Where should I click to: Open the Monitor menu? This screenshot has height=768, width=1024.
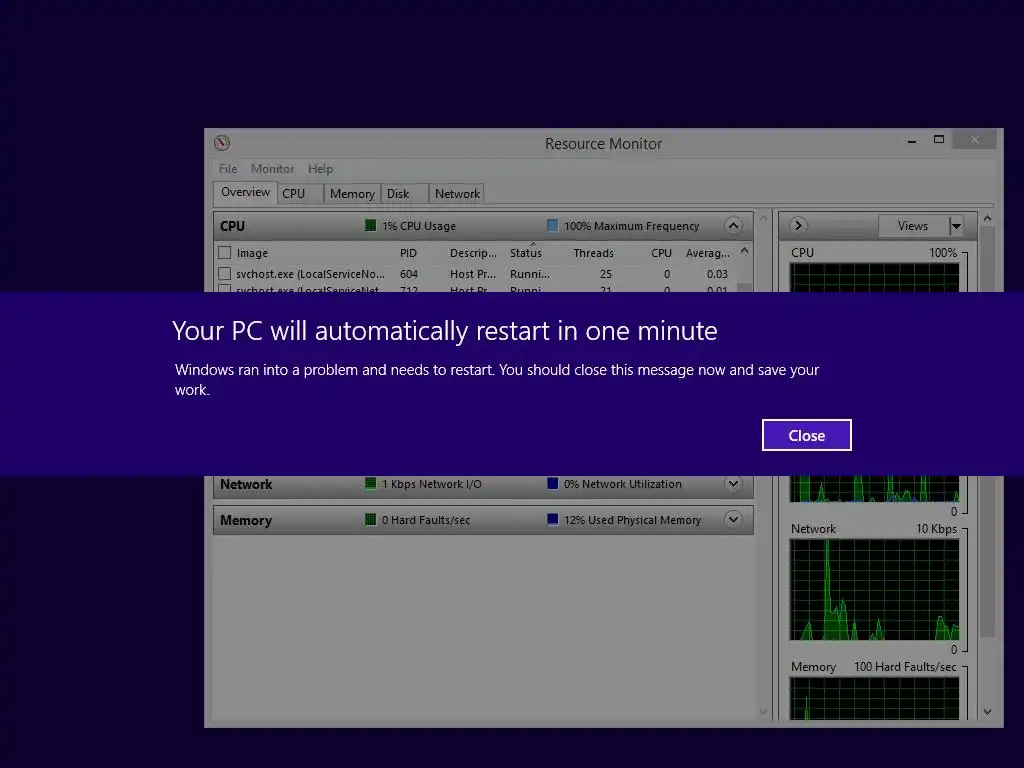pos(272,168)
